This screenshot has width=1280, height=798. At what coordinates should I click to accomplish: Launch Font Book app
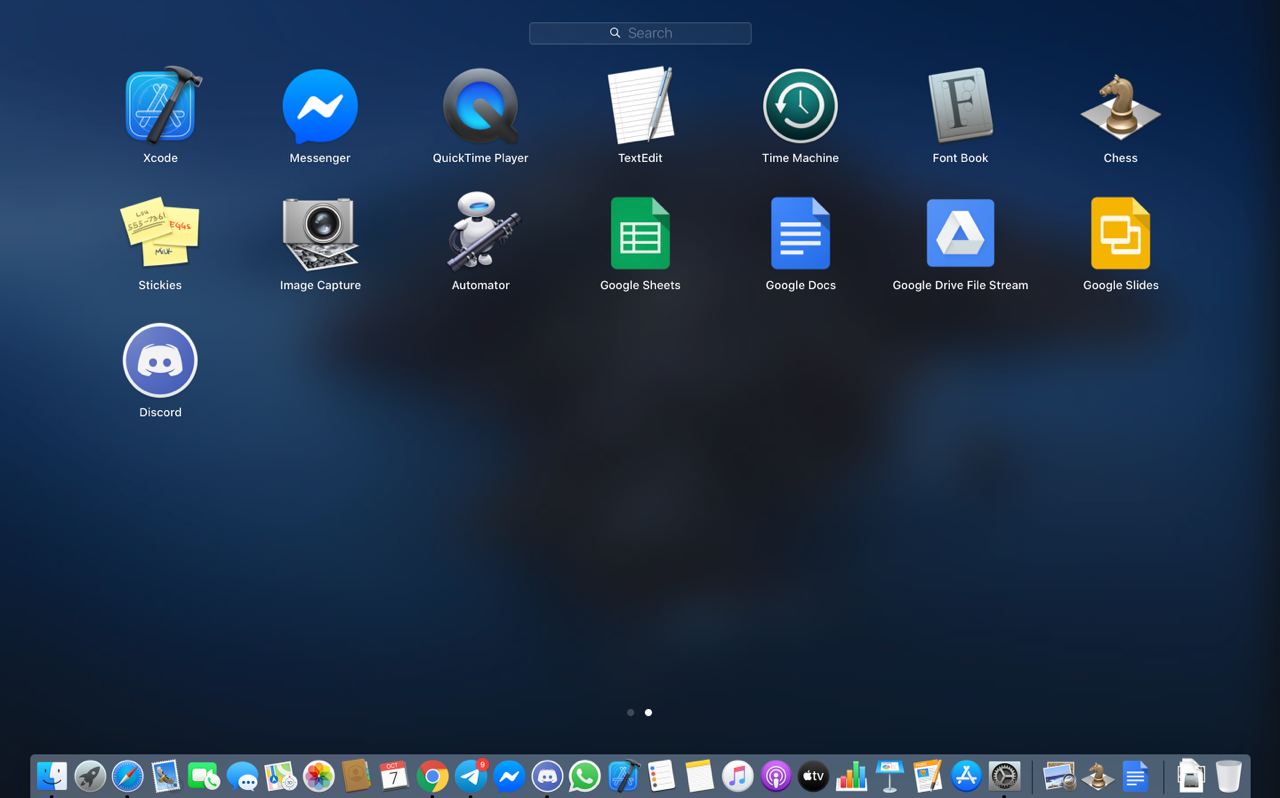[x=960, y=105]
